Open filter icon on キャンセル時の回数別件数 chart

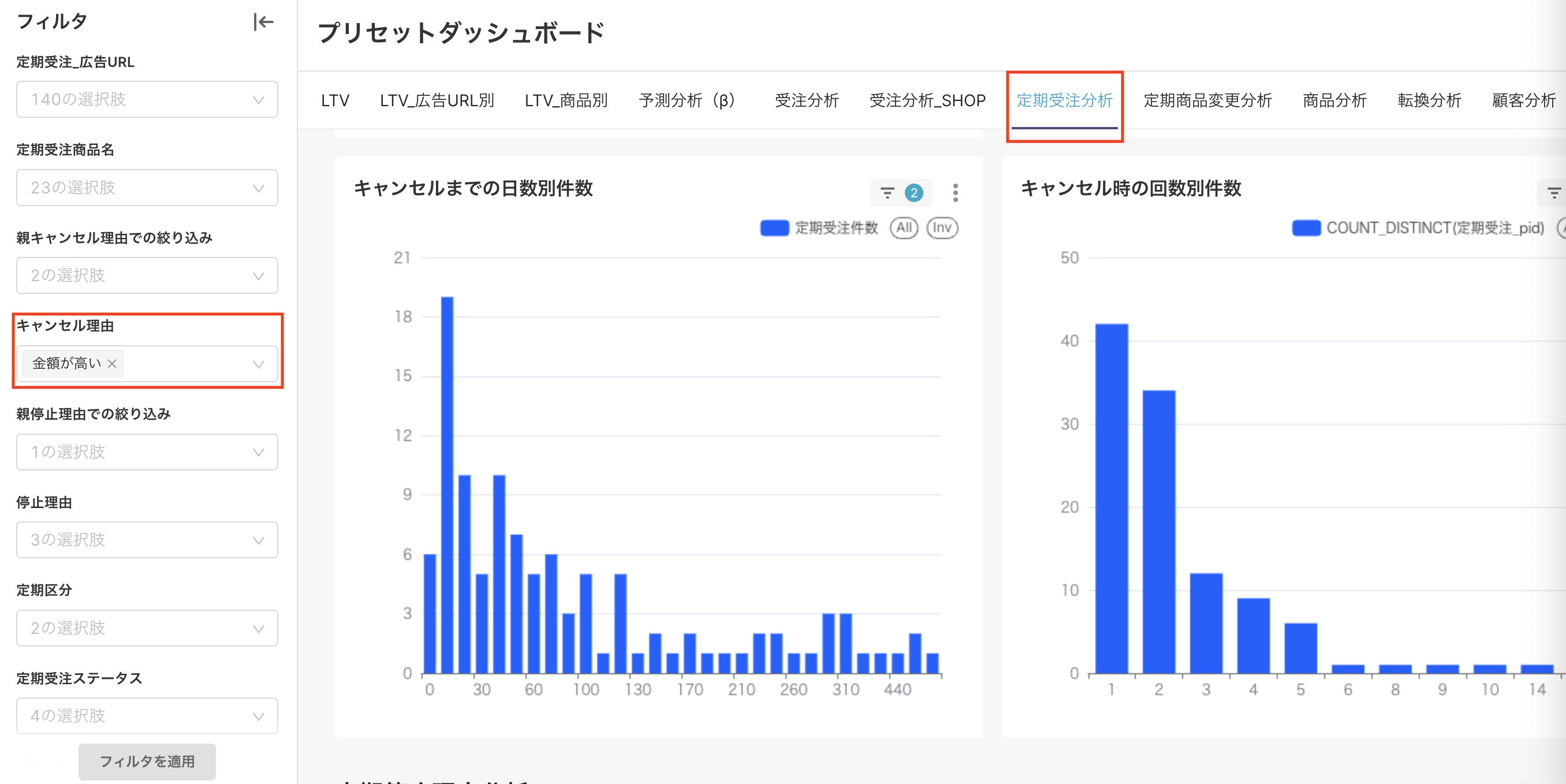coord(1553,193)
